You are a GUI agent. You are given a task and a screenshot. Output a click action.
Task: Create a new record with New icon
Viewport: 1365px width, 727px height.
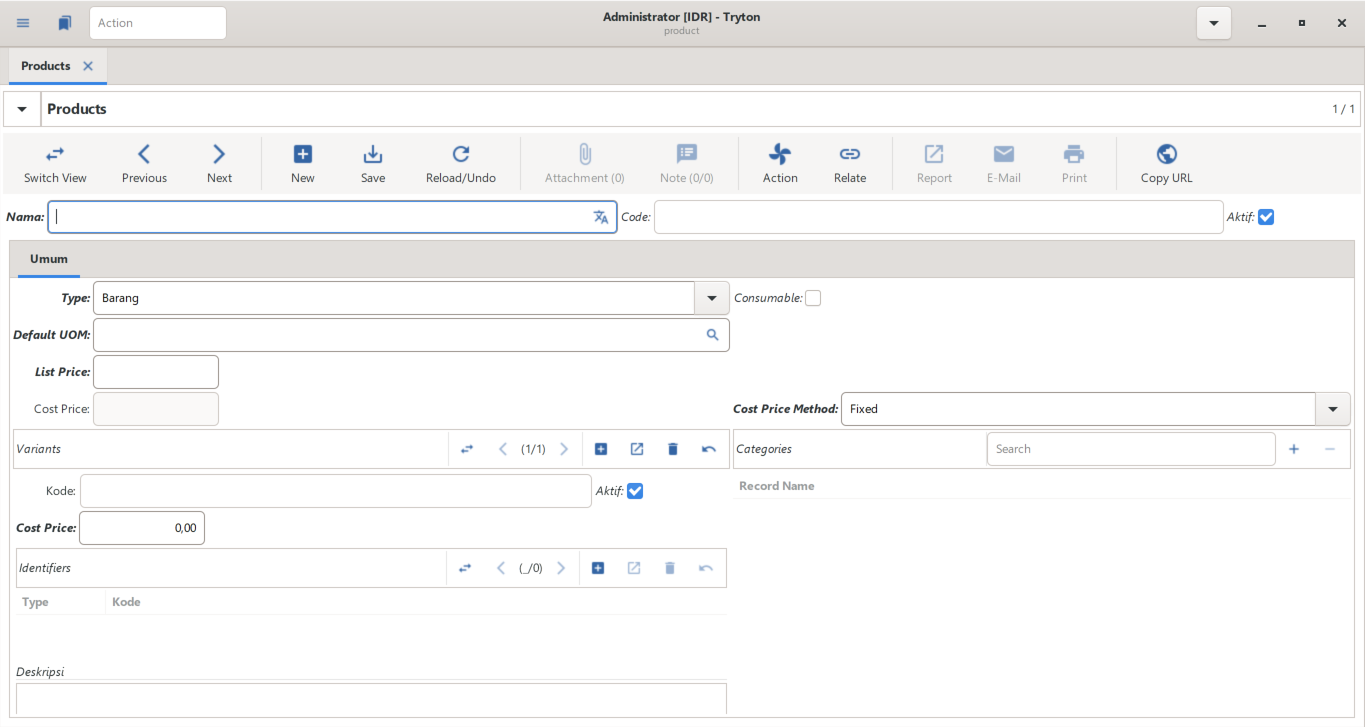tap(302, 155)
